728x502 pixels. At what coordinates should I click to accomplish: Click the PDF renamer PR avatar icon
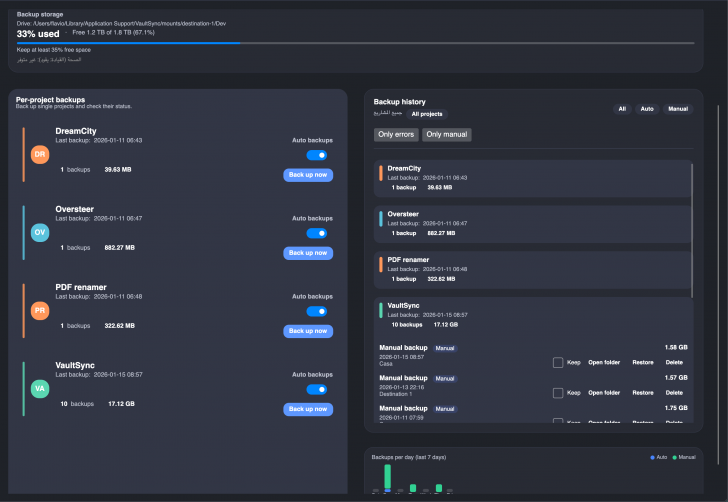[40, 311]
